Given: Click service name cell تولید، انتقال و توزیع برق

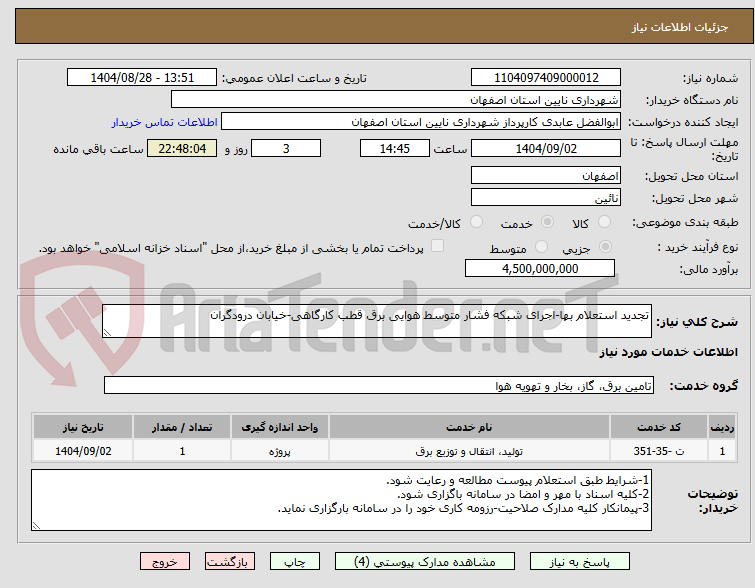Looking at the screenshot, I should [469, 451].
